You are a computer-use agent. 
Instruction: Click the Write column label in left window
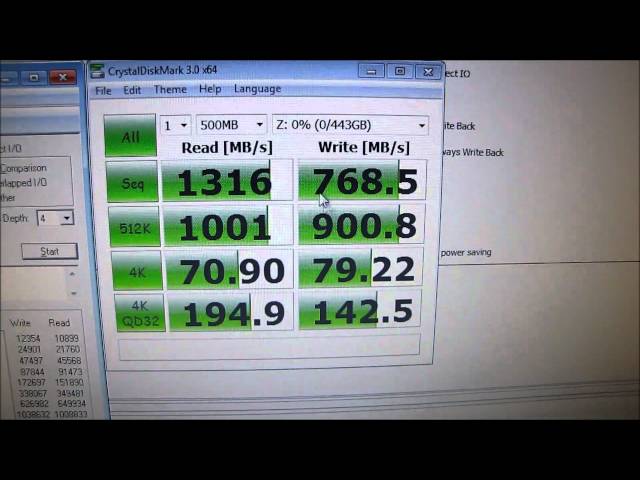coord(20,323)
